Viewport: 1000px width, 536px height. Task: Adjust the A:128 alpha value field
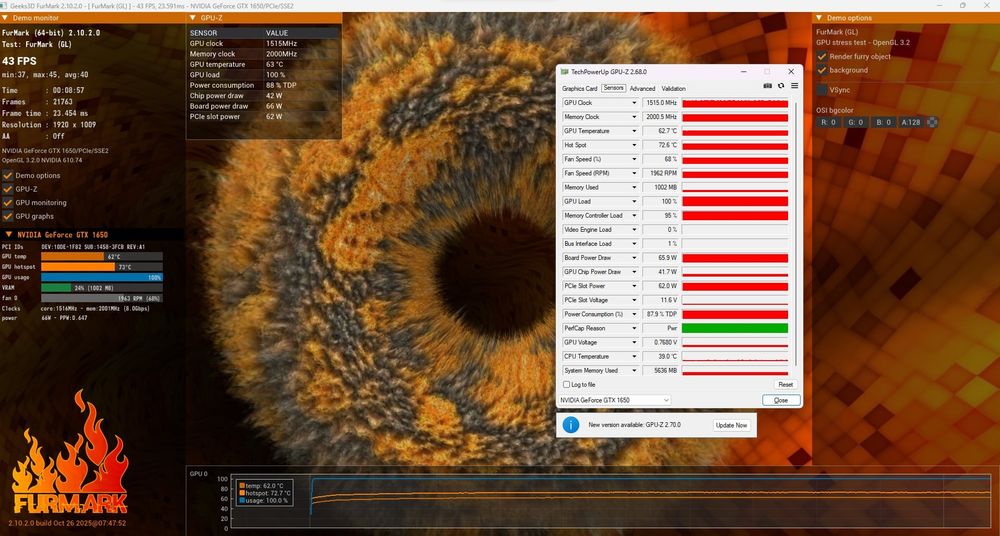pos(911,122)
